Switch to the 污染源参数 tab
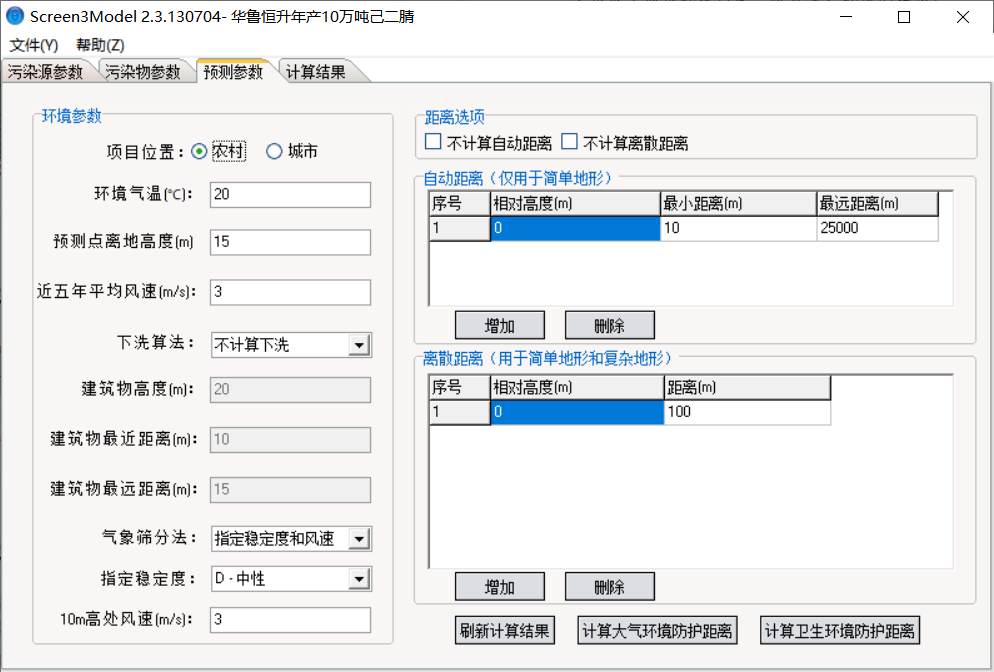Viewport: 994px width, 672px height. point(46,72)
